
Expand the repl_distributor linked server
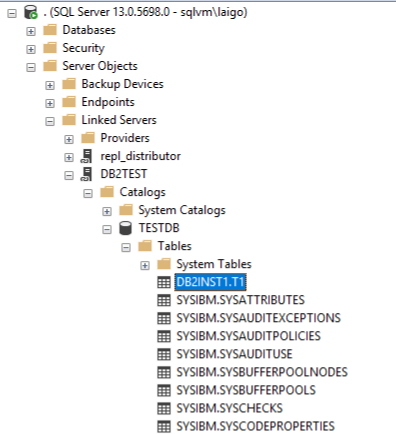69,157
